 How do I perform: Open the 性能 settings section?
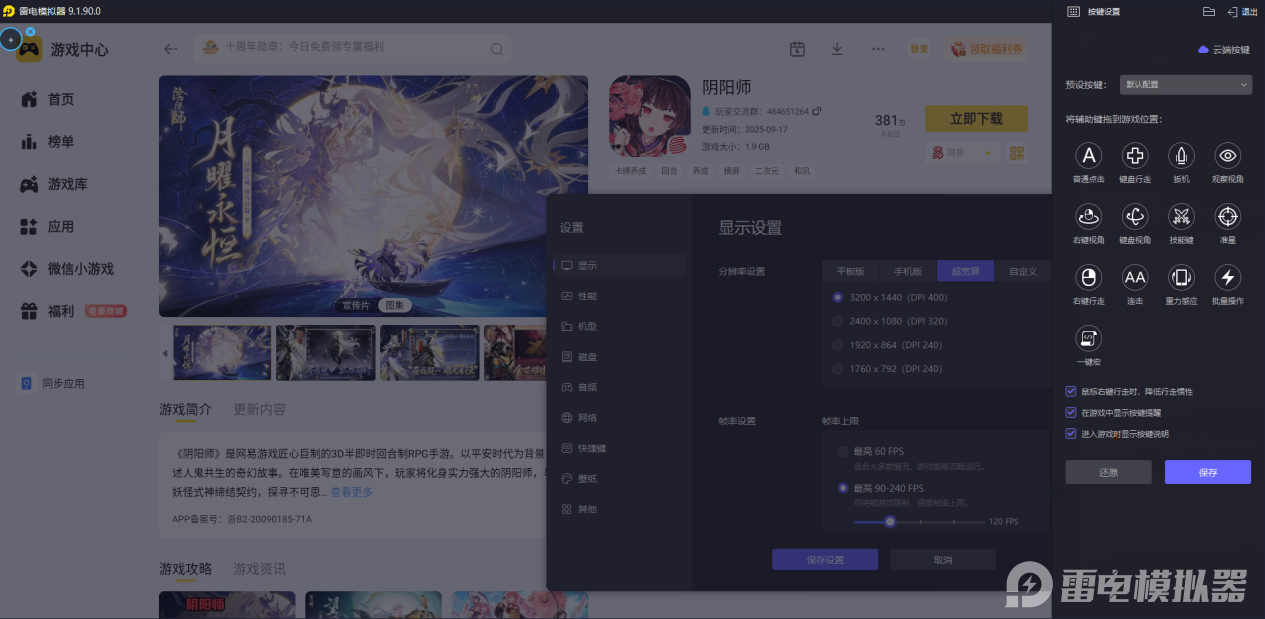(620, 296)
